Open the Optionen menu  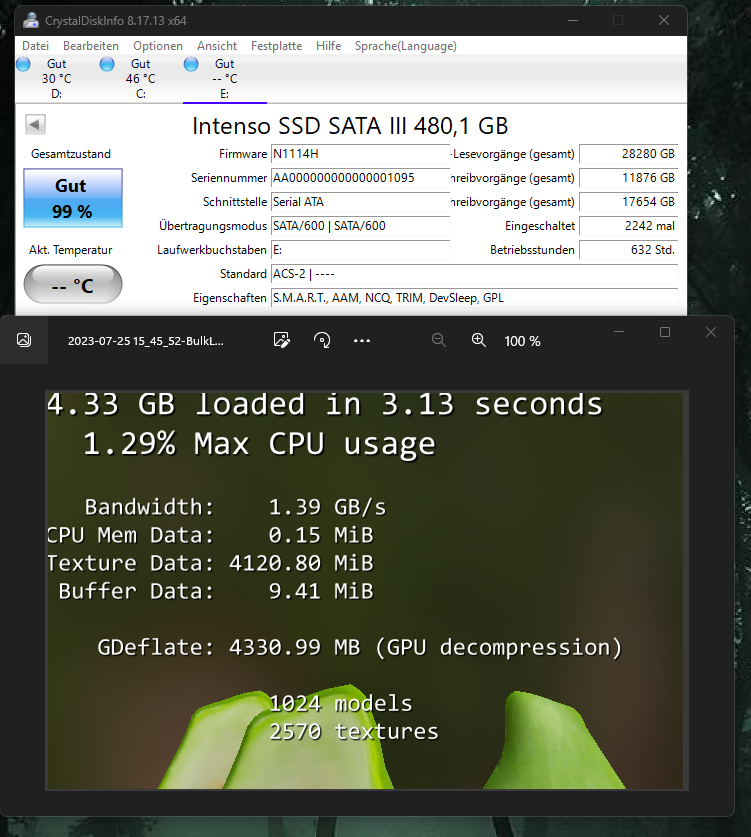(158, 46)
